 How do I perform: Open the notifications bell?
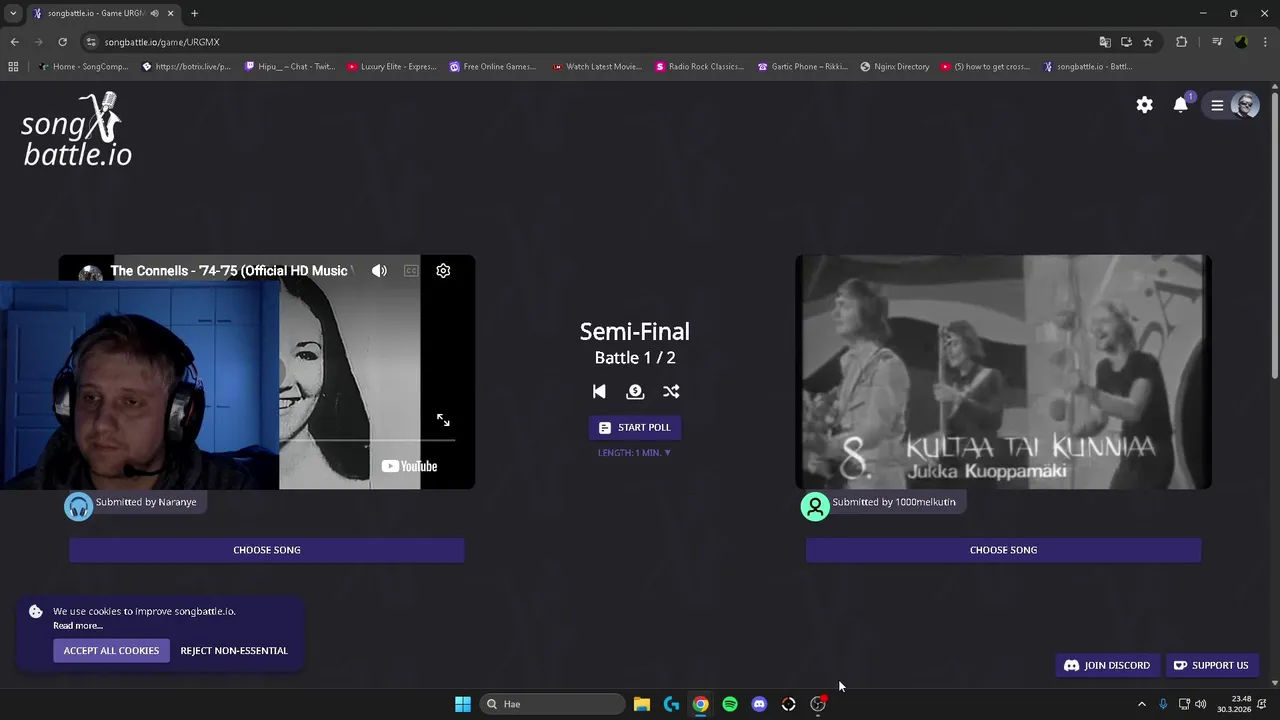click(1181, 105)
